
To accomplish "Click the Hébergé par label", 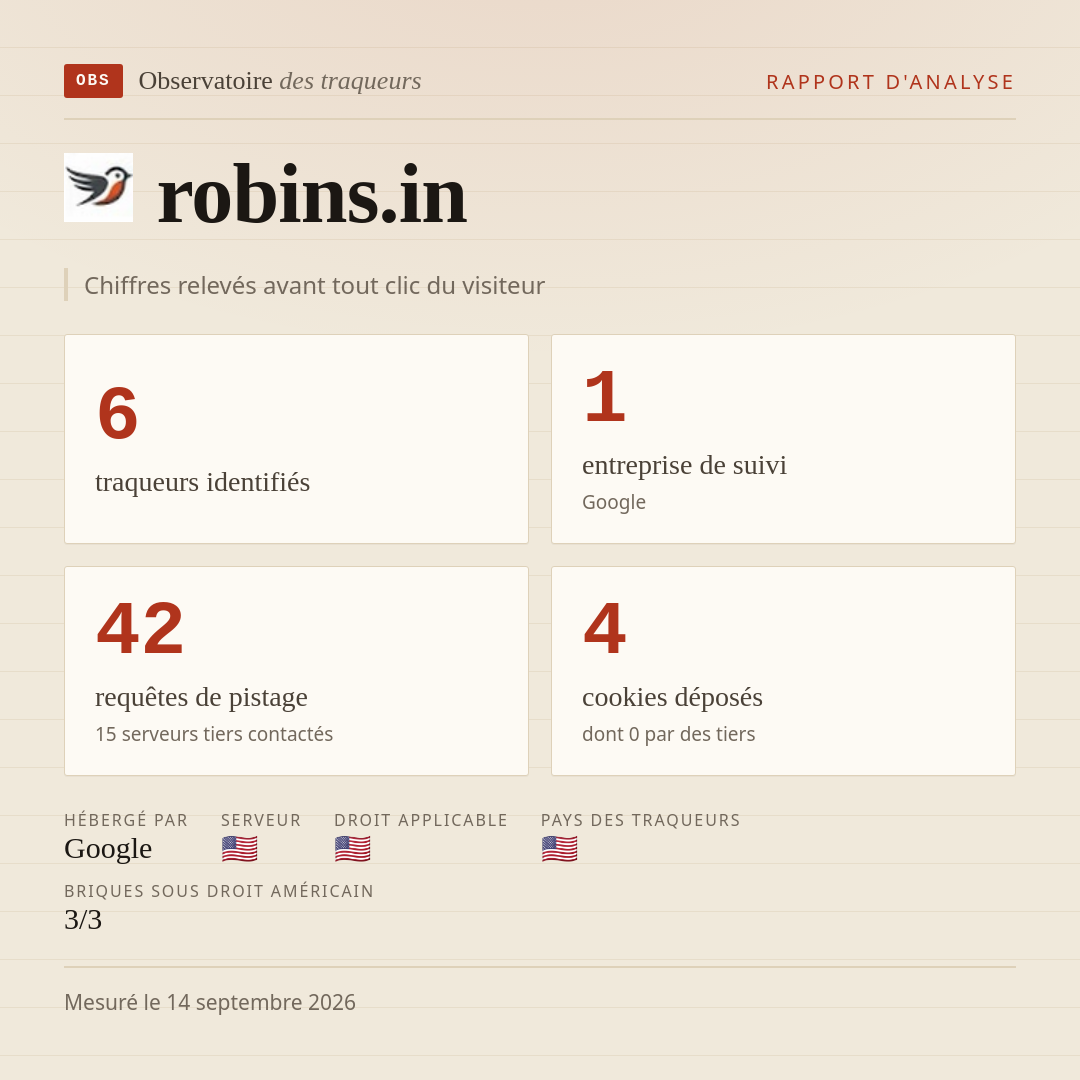I will click(x=126, y=820).
